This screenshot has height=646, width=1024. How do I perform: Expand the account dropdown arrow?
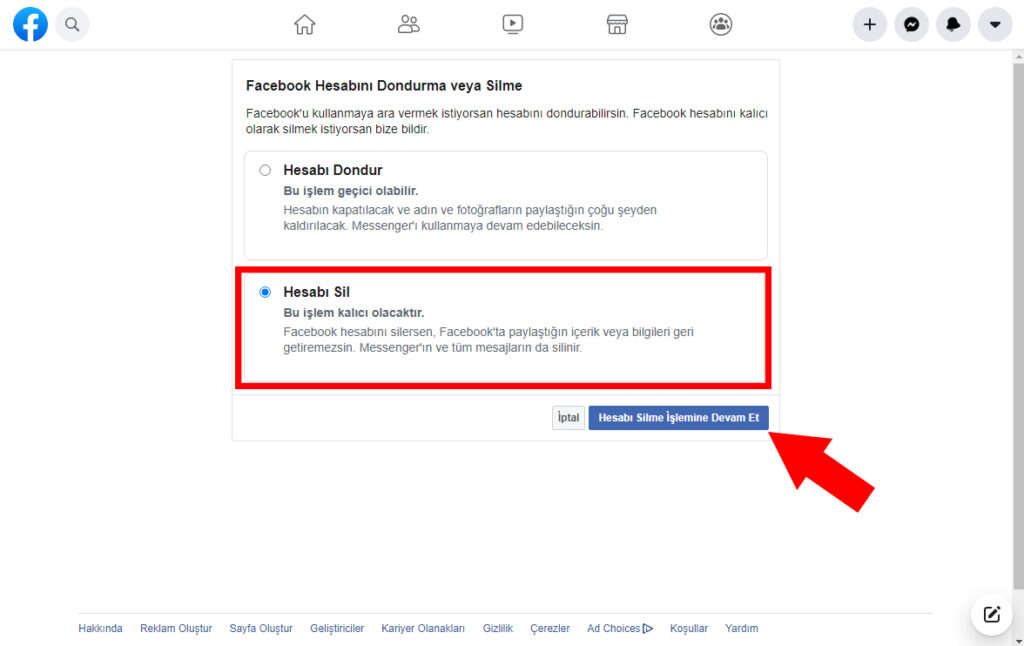click(x=995, y=25)
